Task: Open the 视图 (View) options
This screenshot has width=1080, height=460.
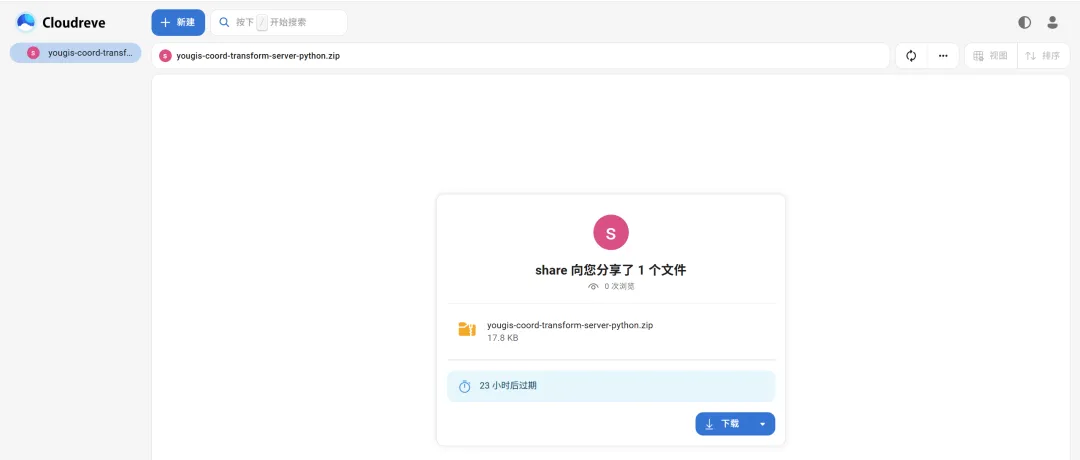Action: tap(990, 56)
